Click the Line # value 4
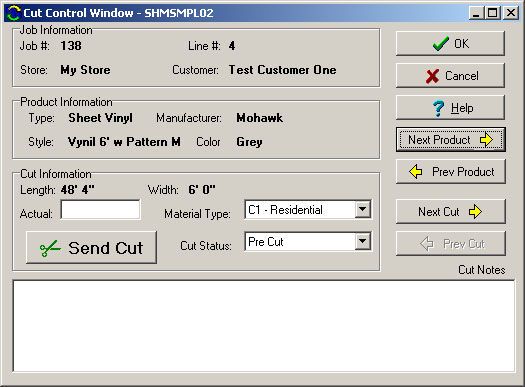Viewport: 525px width, 387px height. point(232,46)
